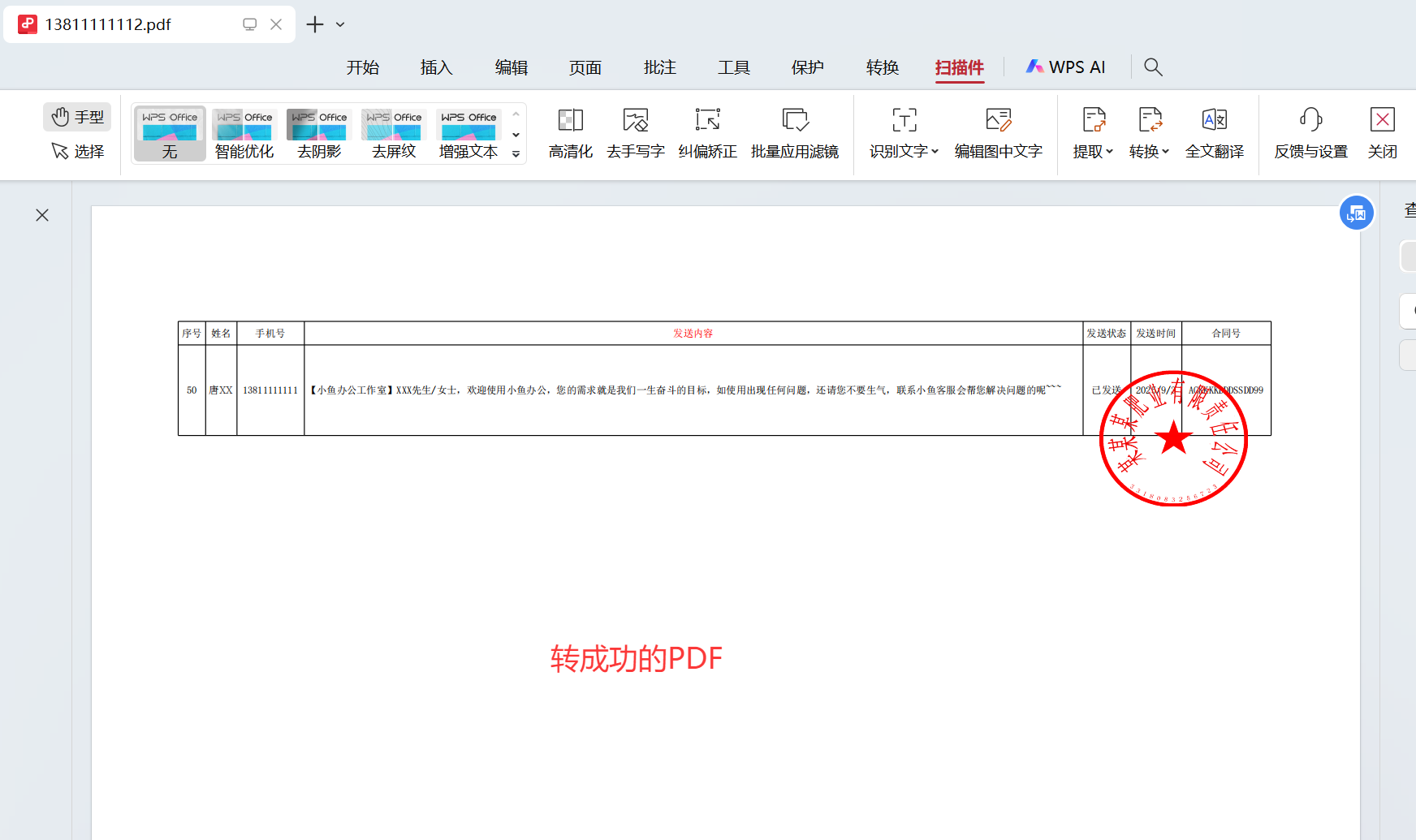The height and width of the screenshot is (840, 1416).
Task: Switch to the 批注 annotation tab
Action: 659,67
